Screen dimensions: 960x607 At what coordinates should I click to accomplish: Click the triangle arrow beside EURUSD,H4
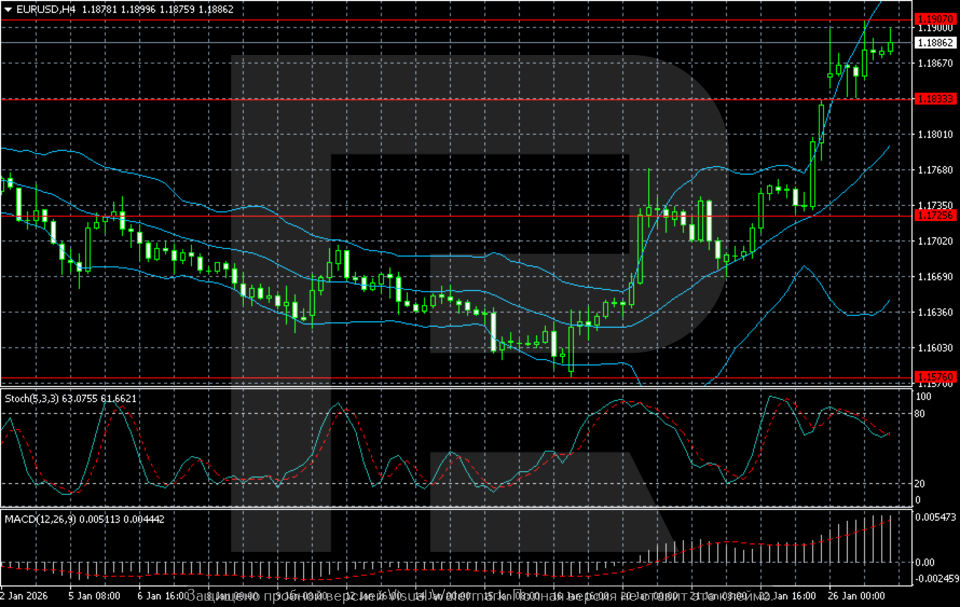tap(6, 9)
